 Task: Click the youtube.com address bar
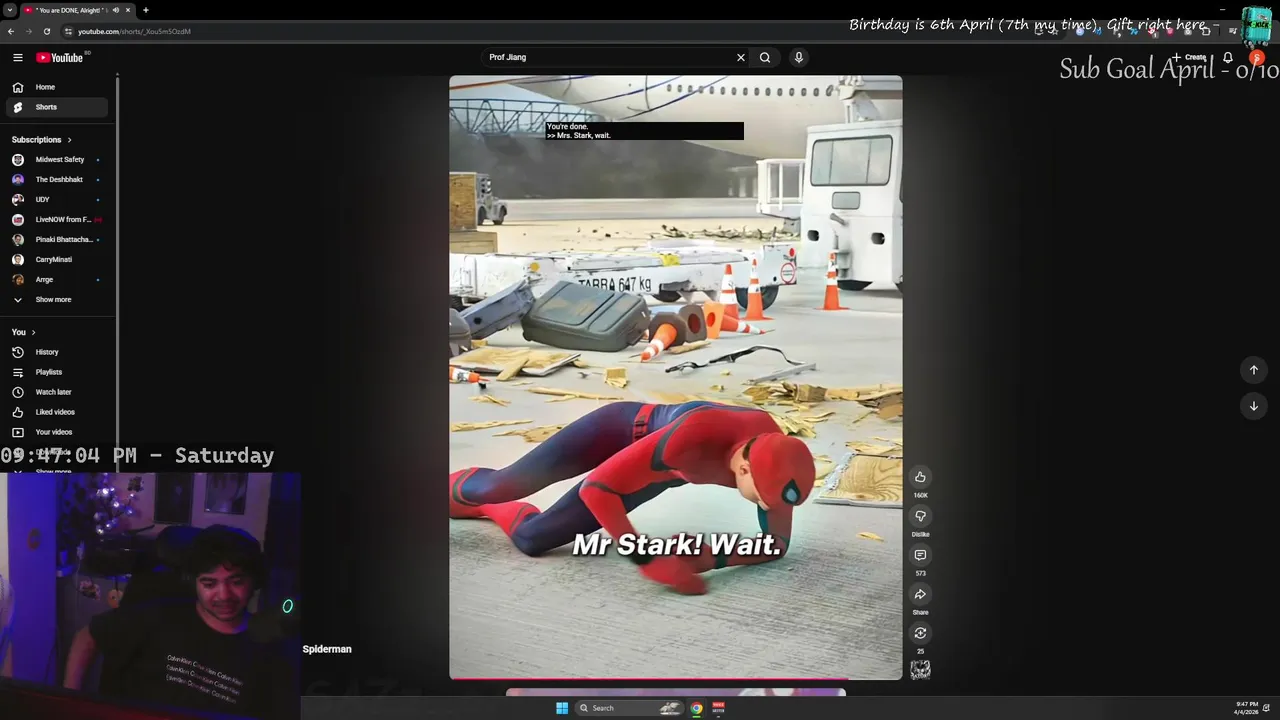coord(134,31)
